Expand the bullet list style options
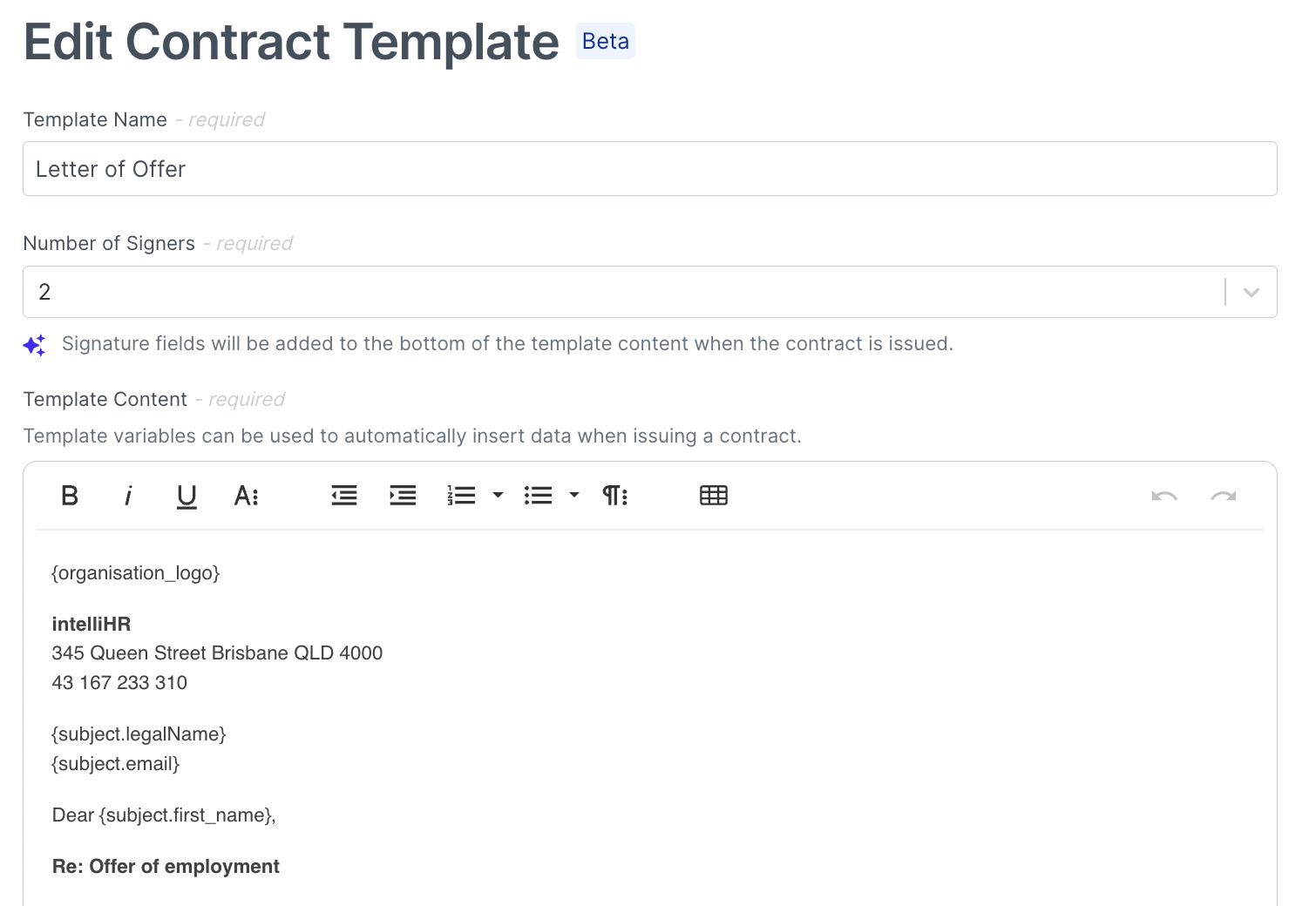The image size is (1316, 906). 573,495
